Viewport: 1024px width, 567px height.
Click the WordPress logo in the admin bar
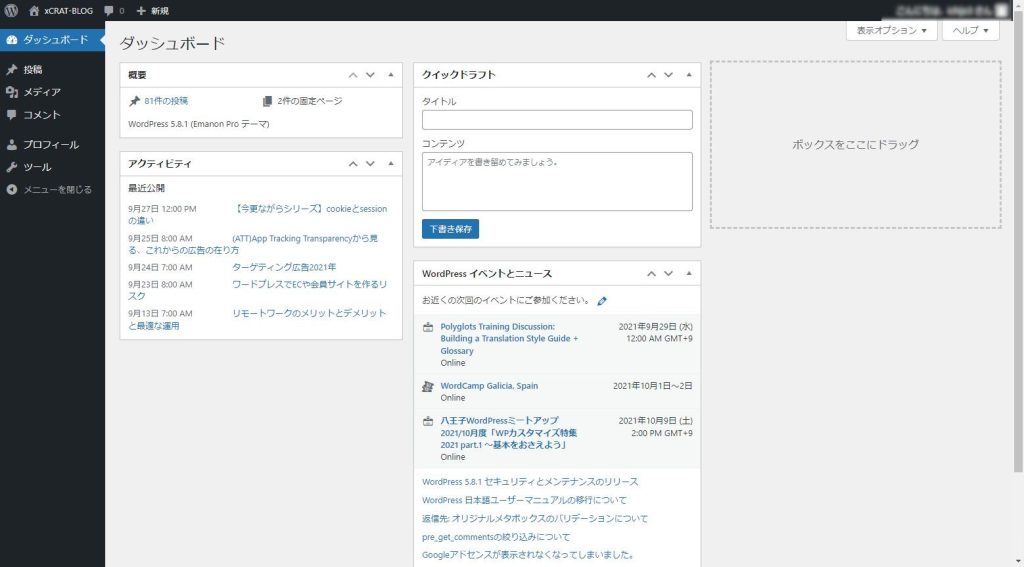(x=11, y=10)
